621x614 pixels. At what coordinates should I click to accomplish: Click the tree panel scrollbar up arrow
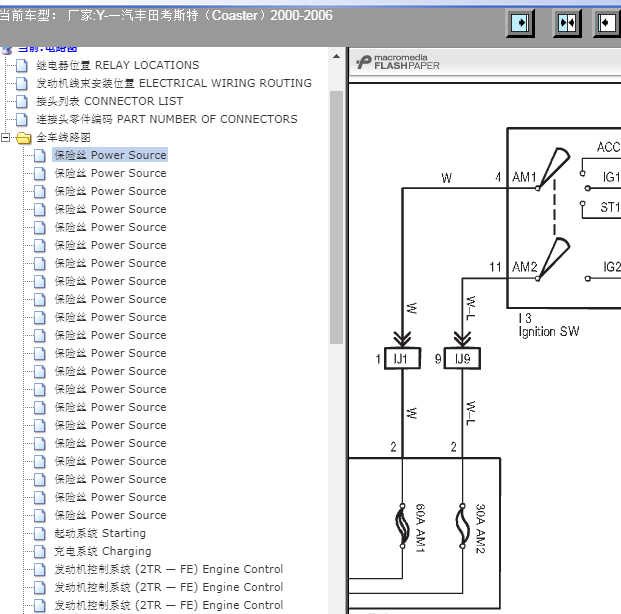[336, 55]
